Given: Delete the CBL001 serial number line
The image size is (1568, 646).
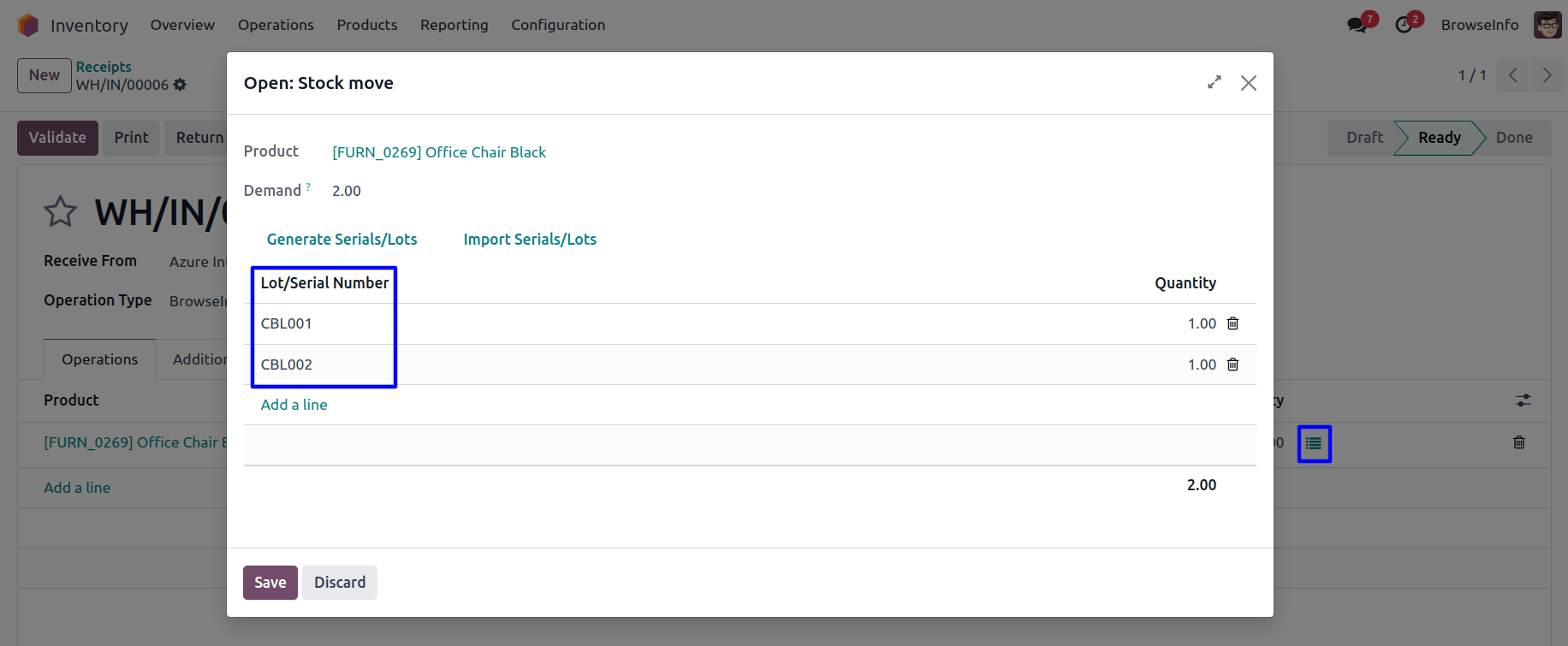Looking at the screenshot, I should point(1232,323).
